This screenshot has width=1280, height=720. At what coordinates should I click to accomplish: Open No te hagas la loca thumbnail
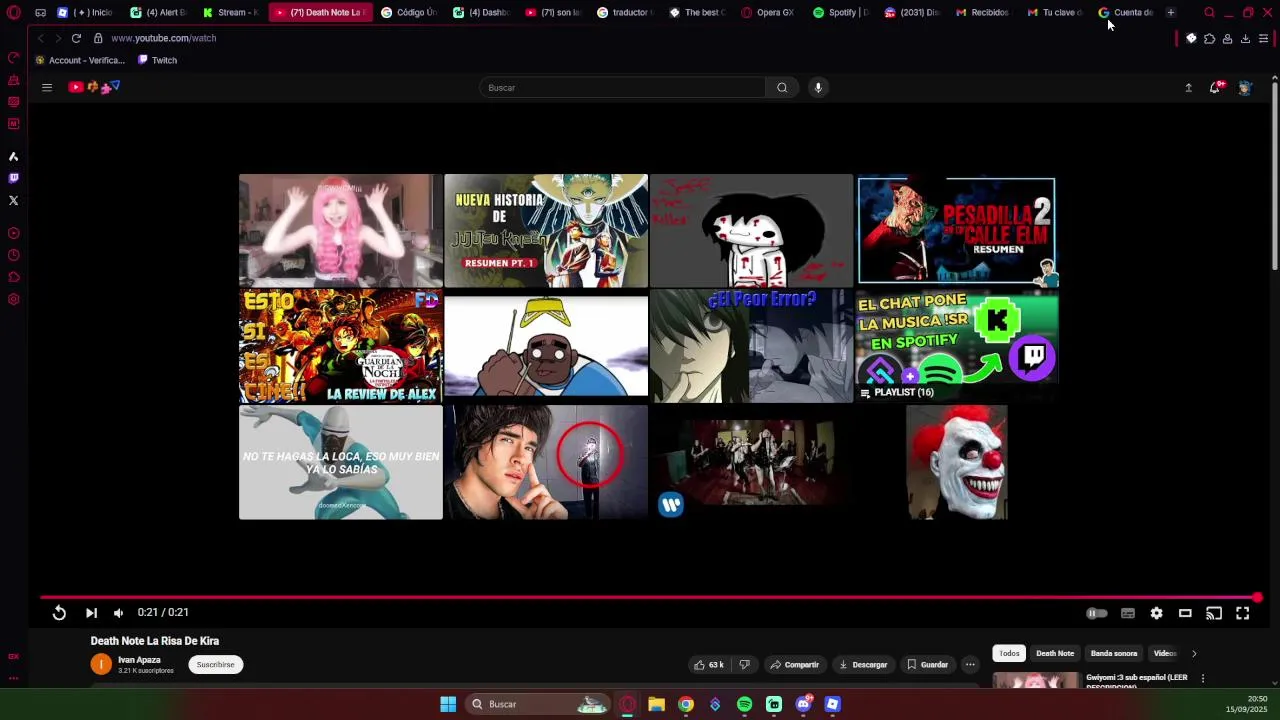pos(341,462)
